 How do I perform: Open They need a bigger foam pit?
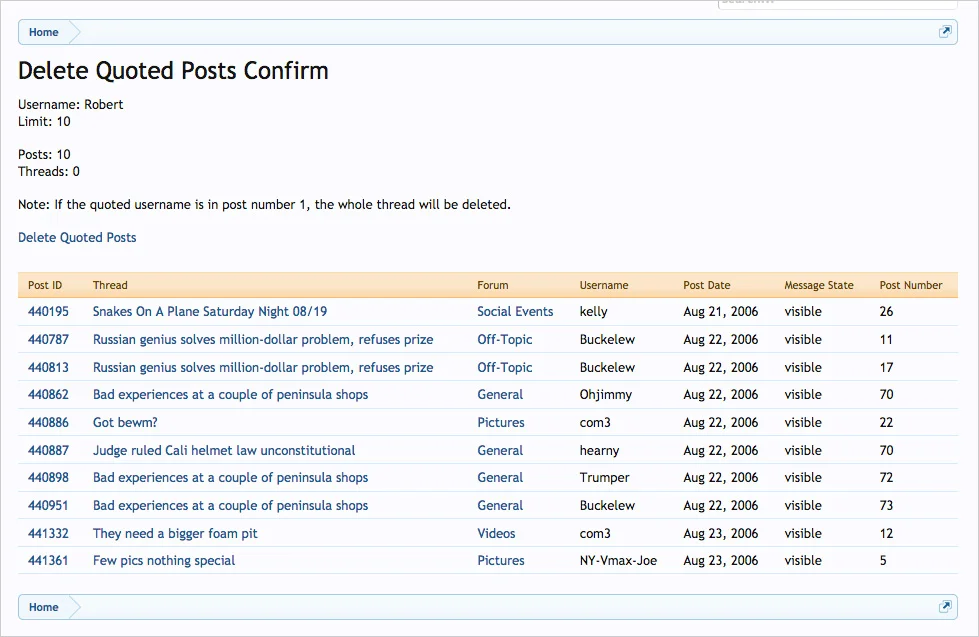click(175, 534)
